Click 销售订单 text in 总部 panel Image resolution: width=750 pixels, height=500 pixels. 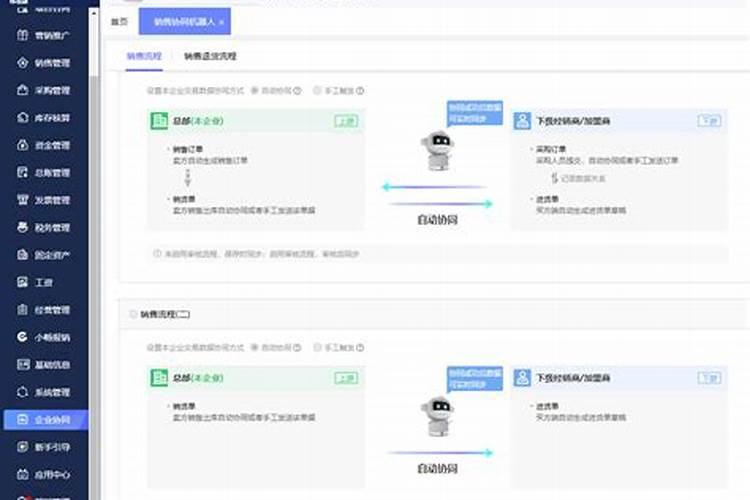pos(188,149)
